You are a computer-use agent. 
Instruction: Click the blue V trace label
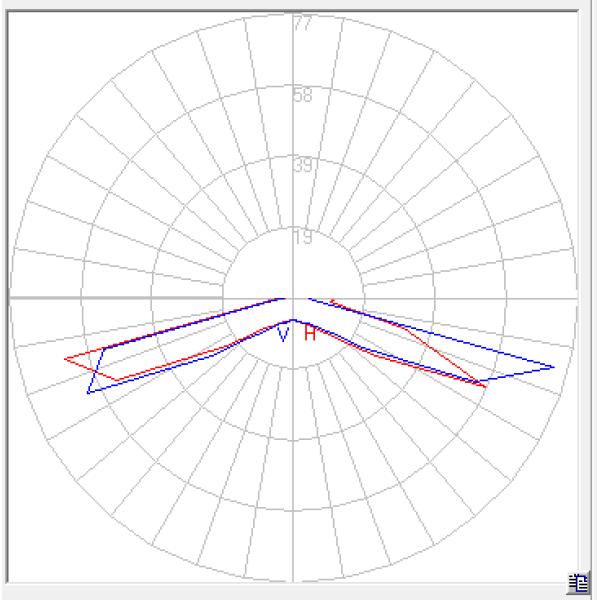tap(284, 335)
